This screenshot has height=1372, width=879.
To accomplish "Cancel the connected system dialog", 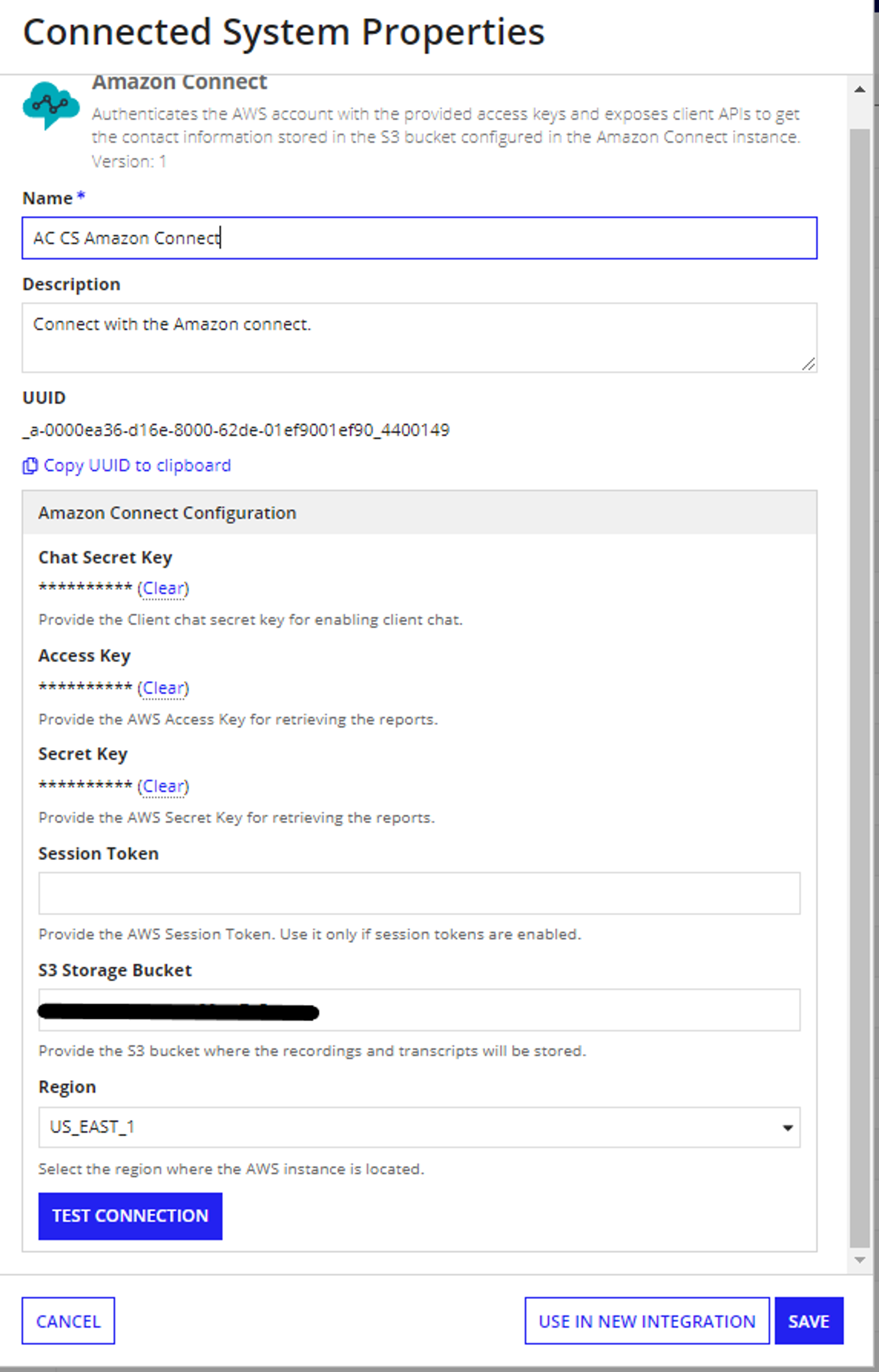I will [x=68, y=1321].
